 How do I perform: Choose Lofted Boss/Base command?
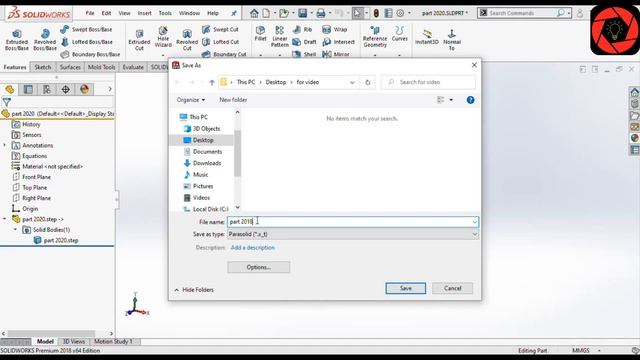click(x=86, y=42)
